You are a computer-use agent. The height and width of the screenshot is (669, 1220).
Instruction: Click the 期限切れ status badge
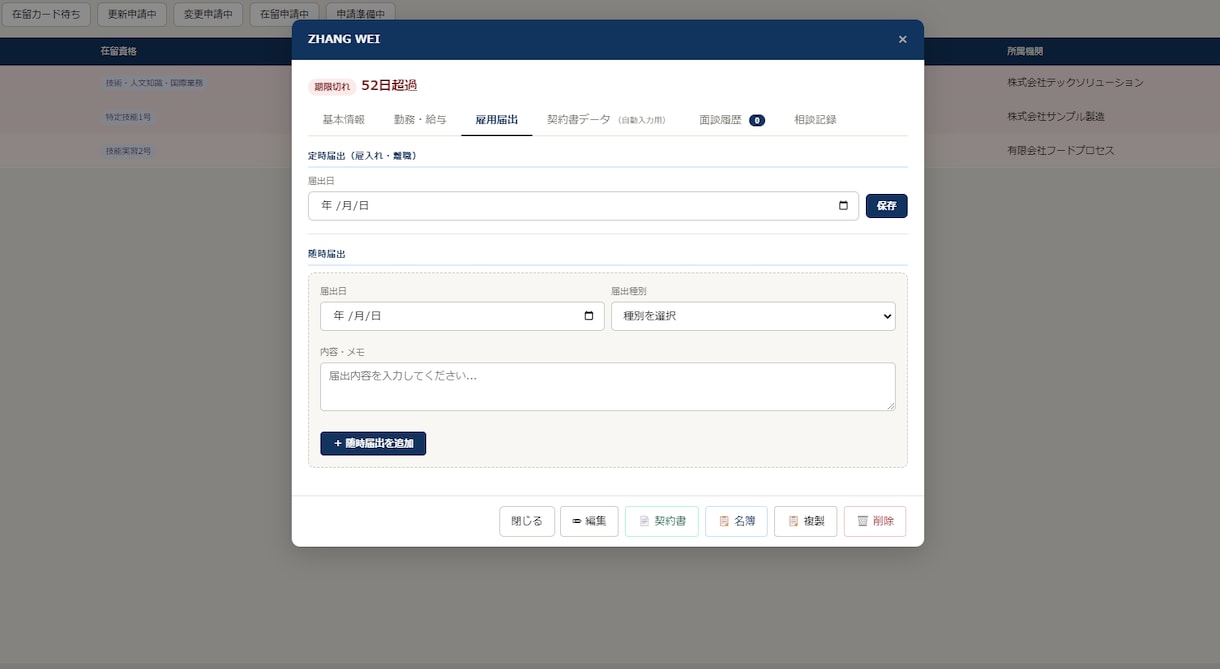[x=332, y=87]
